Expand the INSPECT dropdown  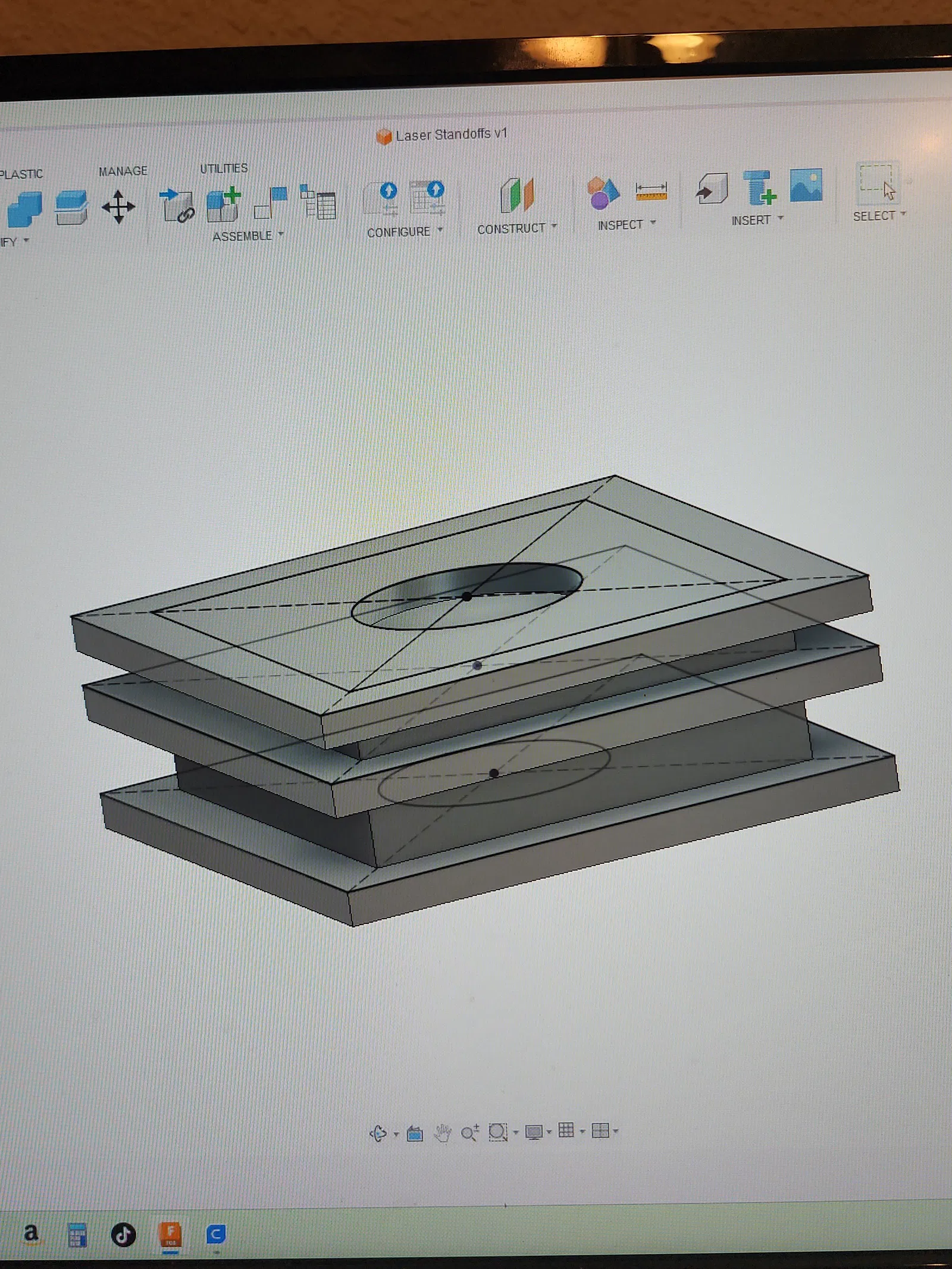[x=627, y=224]
